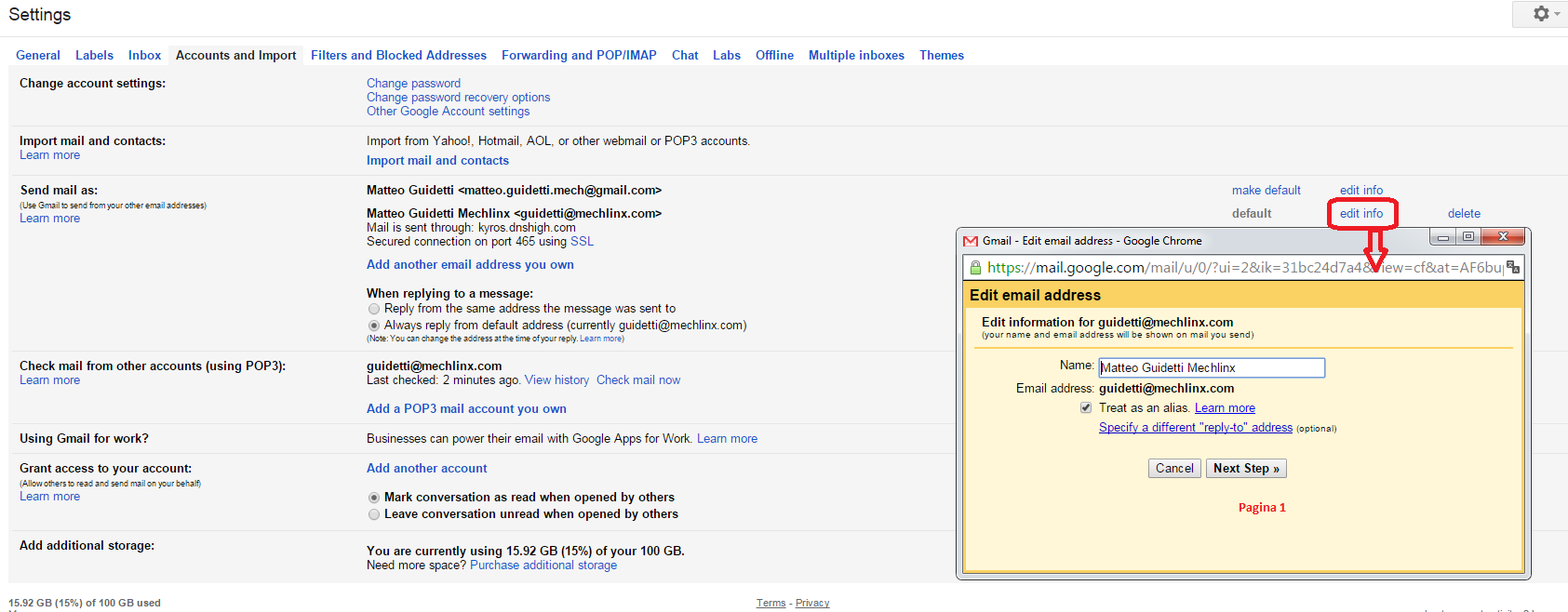The width and height of the screenshot is (1568, 612).
Task: Open 'Specify a different reply-to address' link
Action: [1195, 428]
